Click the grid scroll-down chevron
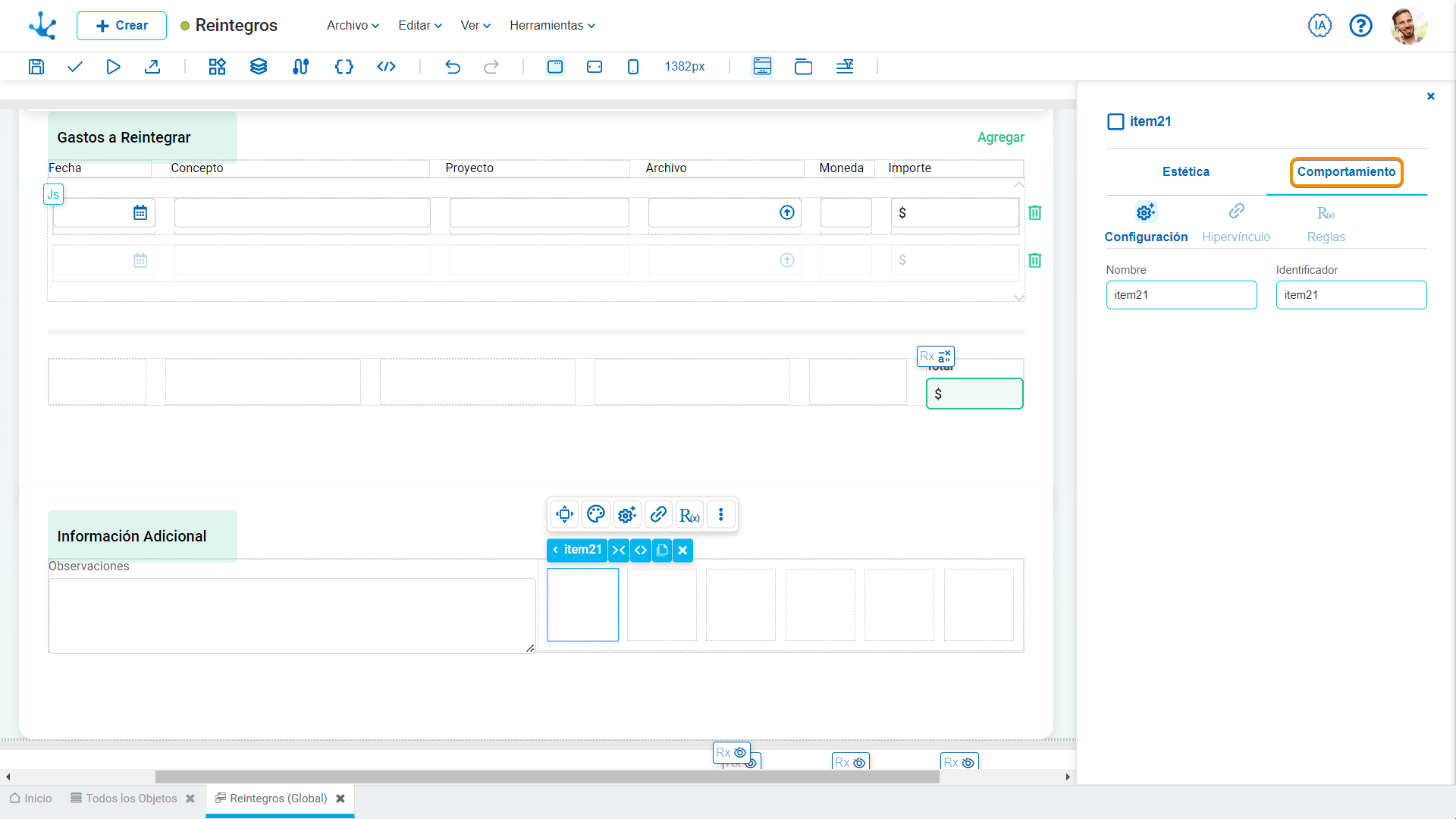Viewport: 1456px width, 819px height. pyautogui.click(x=1019, y=298)
